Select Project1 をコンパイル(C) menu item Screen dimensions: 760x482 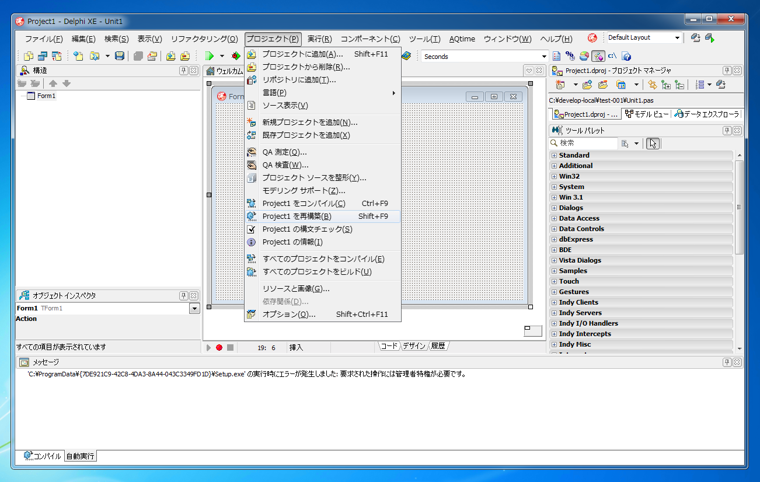(323, 204)
